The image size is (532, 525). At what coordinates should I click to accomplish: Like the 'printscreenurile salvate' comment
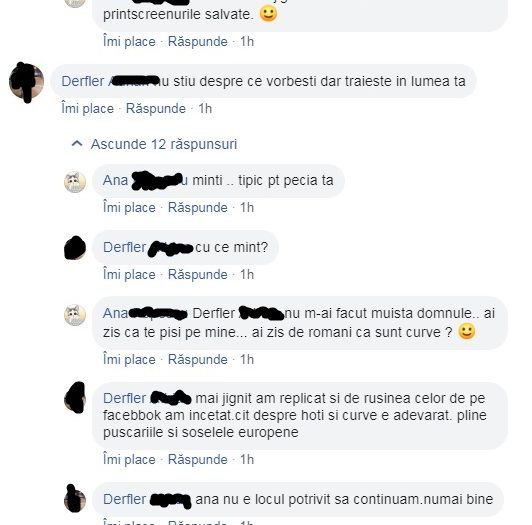(x=129, y=42)
